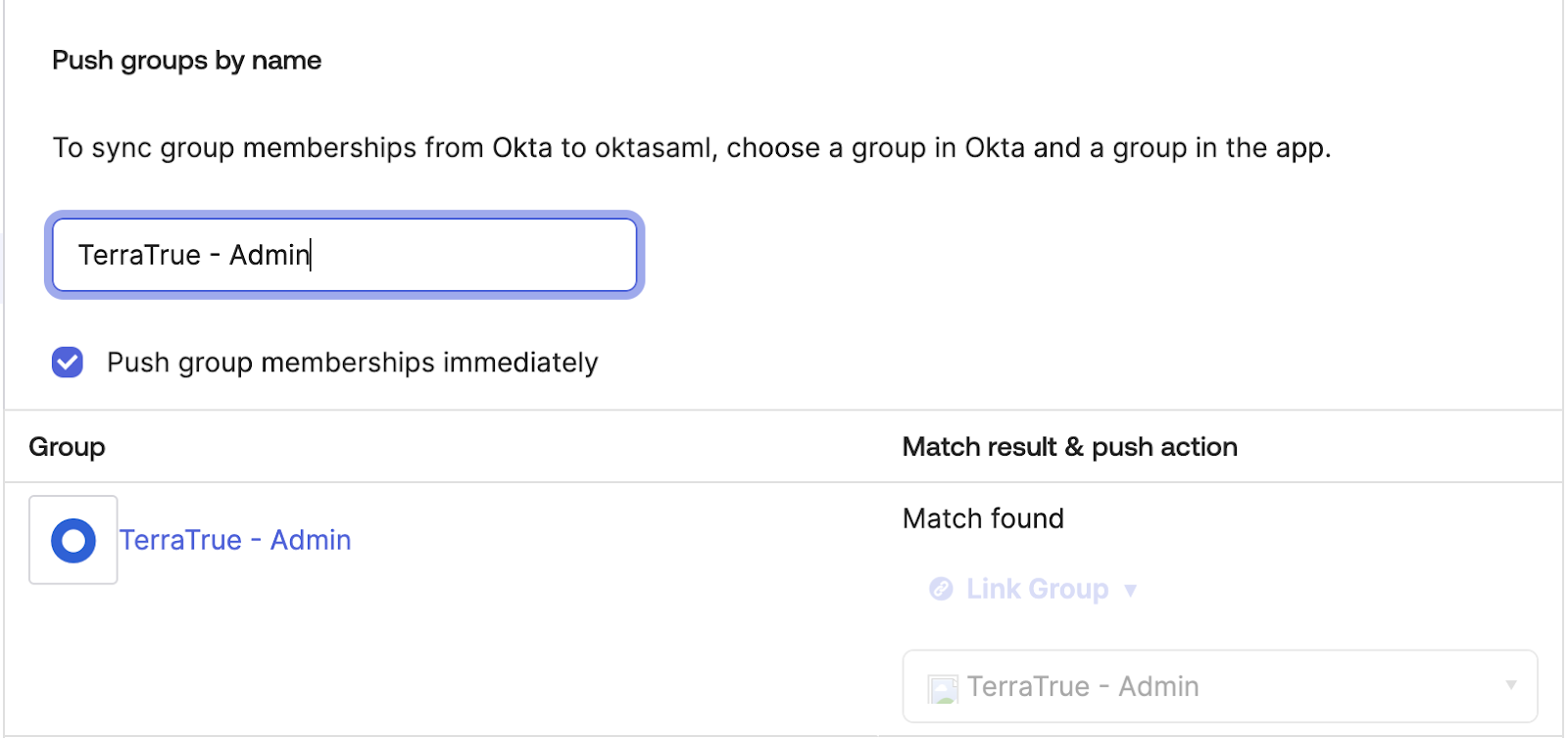This screenshot has height=738, width=1568.
Task: Click the Match found status text
Action: point(983,518)
